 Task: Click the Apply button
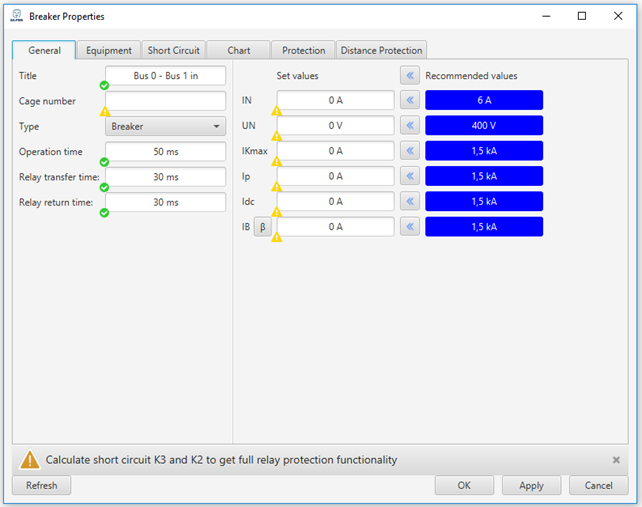tap(531, 485)
